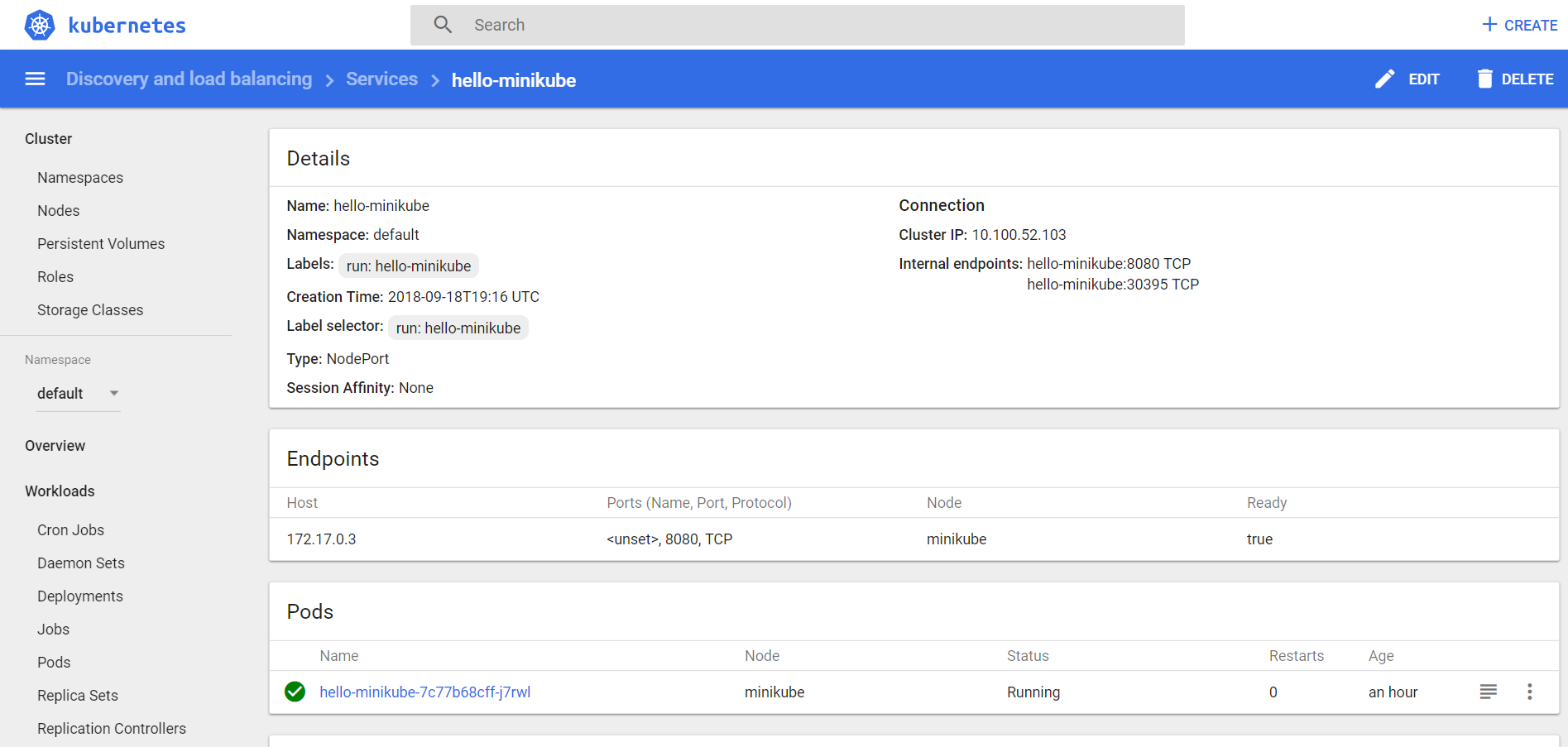Click the DELETE button label
The height and width of the screenshot is (747, 1568).
(1527, 79)
